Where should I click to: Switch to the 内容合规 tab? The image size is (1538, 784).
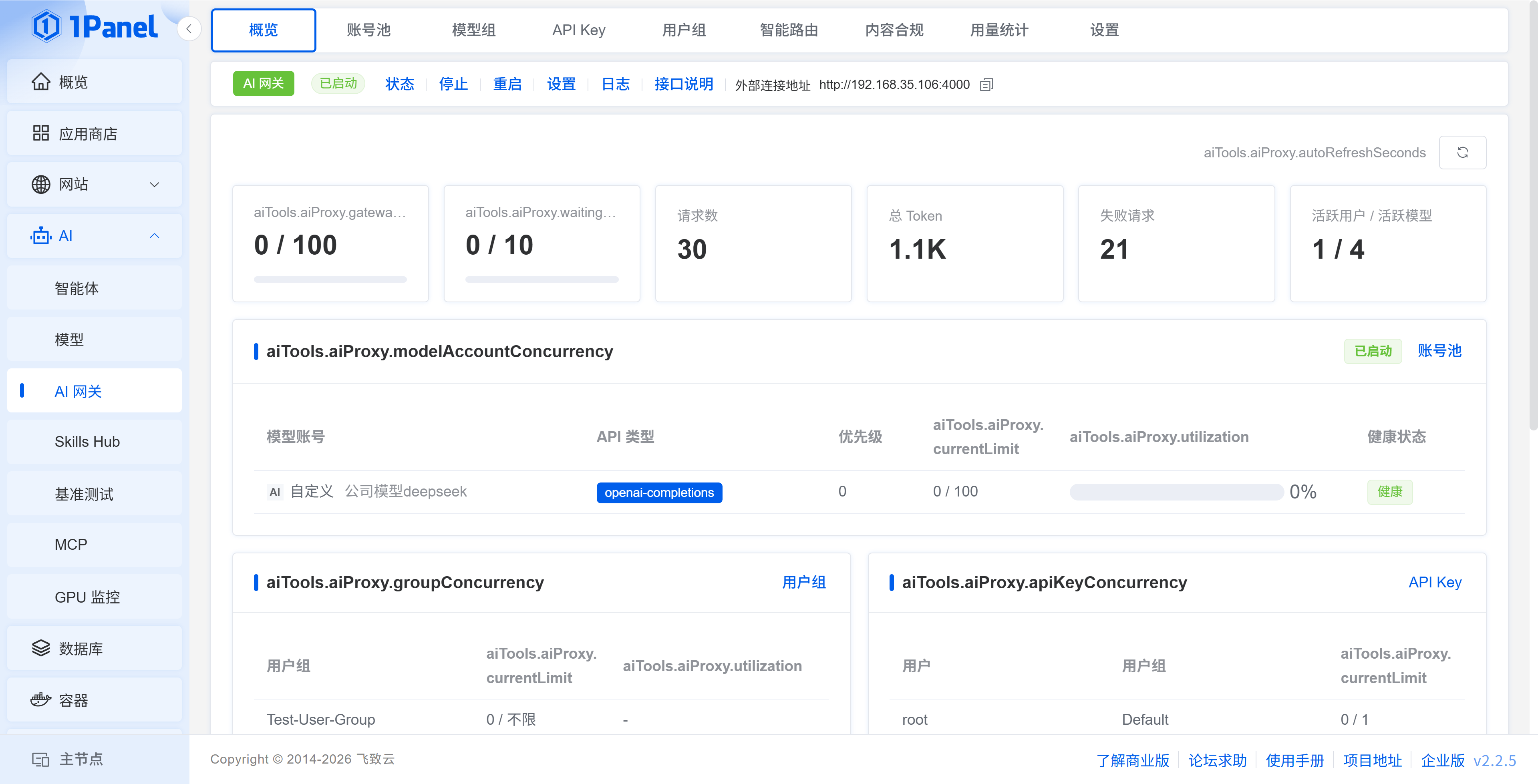894,30
